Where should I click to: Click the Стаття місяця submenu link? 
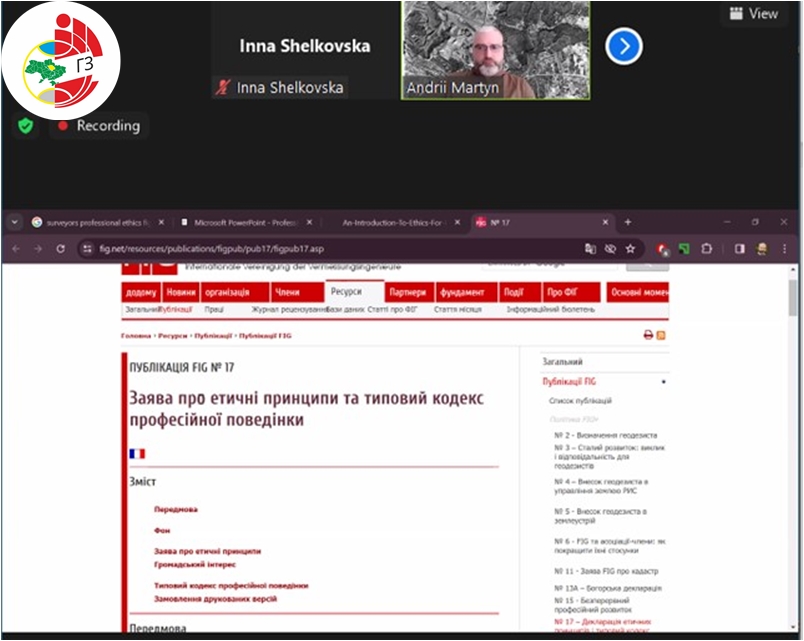click(457, 310)
